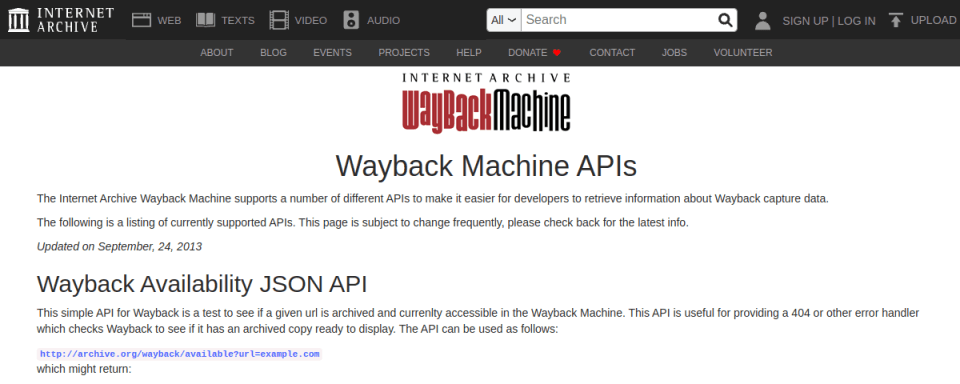Screen dimensions: 960x384
Task: Go to the ABOUT page
Action: [x=217, y=53]
